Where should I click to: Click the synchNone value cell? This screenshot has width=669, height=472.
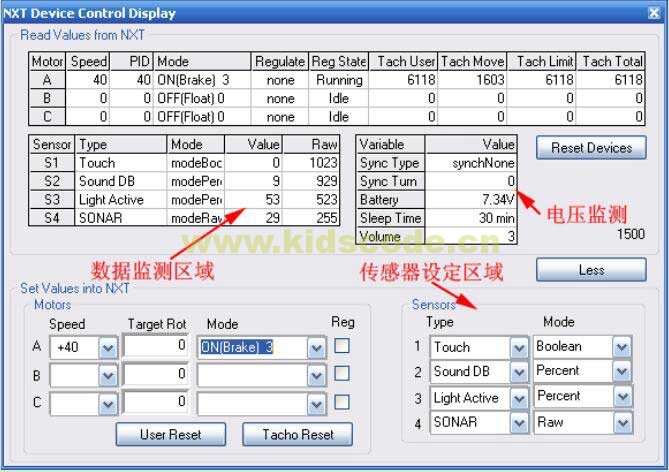[x=471, y=163]
